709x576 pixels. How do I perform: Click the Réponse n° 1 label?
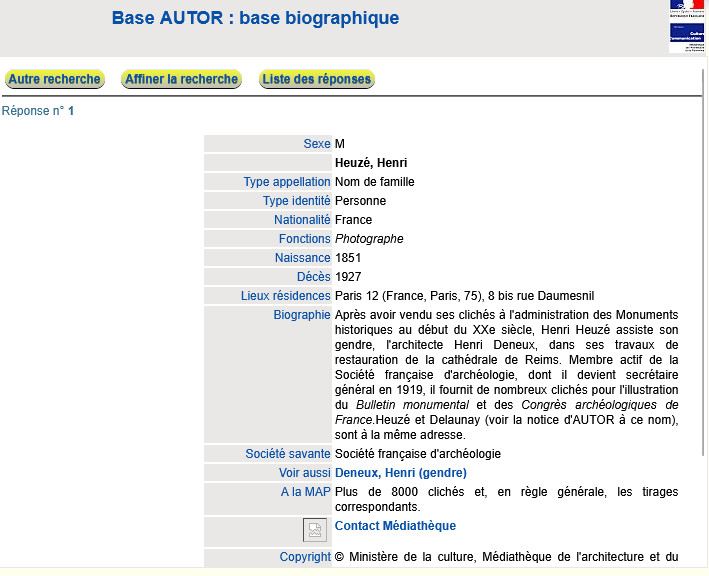[38, 111]
